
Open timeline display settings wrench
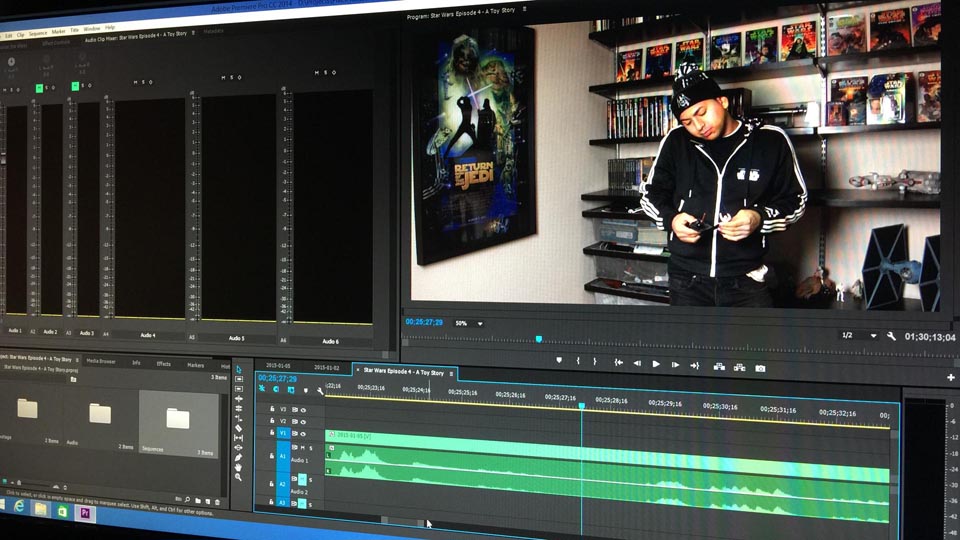tap(319, 390)
